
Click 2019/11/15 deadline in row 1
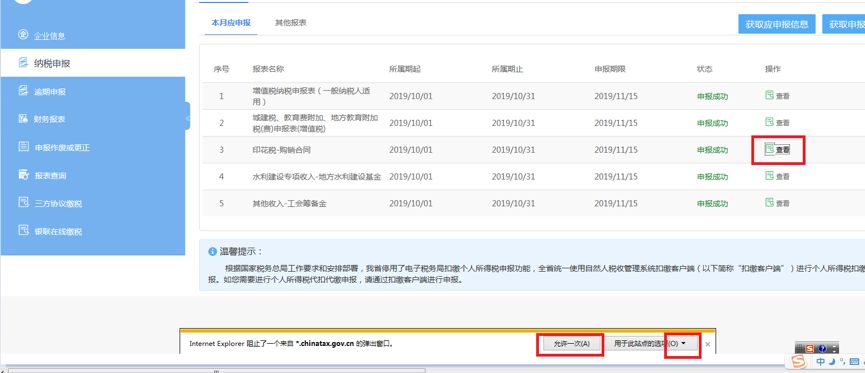pos(616,95)
